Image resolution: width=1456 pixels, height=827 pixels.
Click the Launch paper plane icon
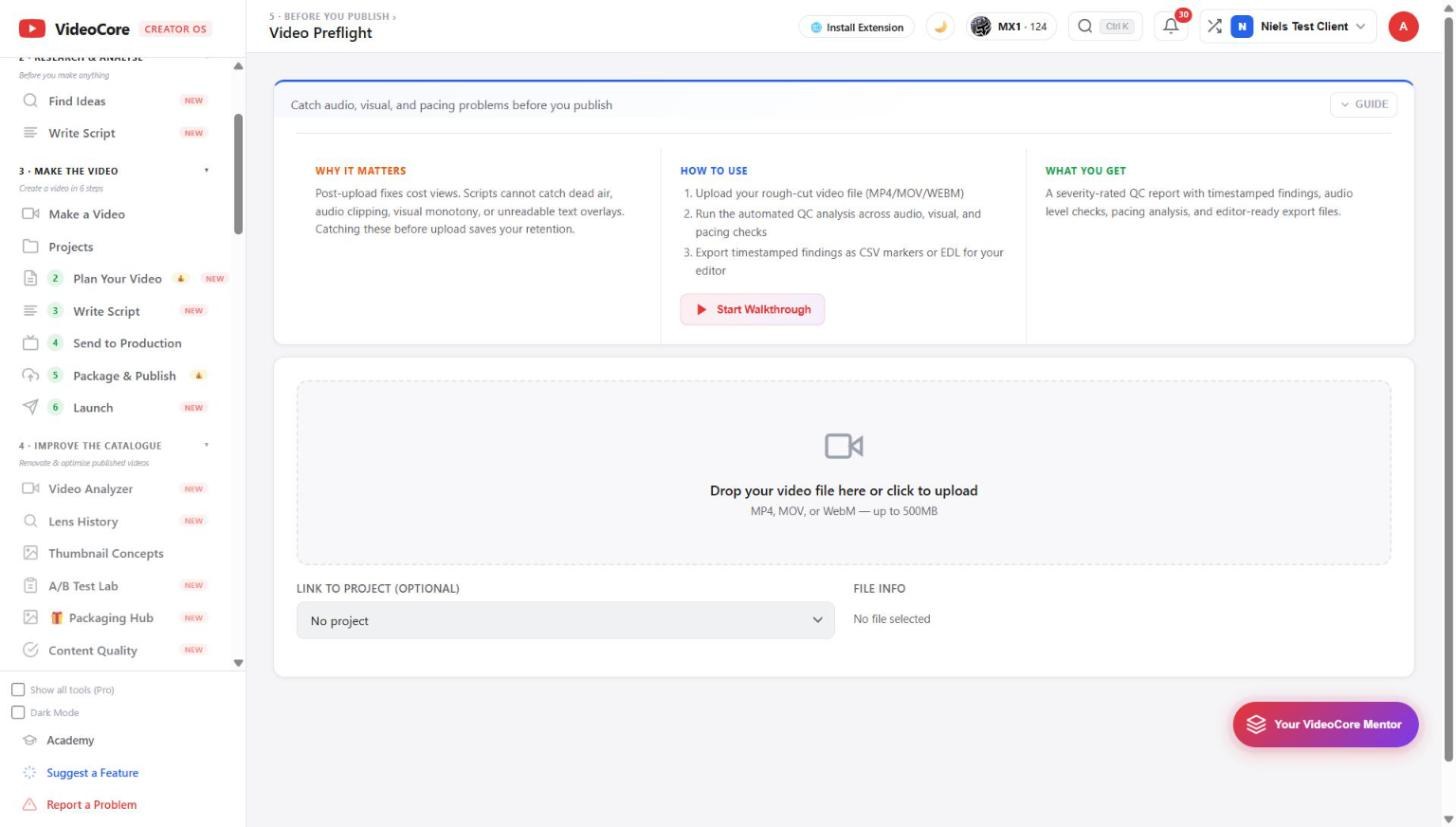[x=30, y=408]
